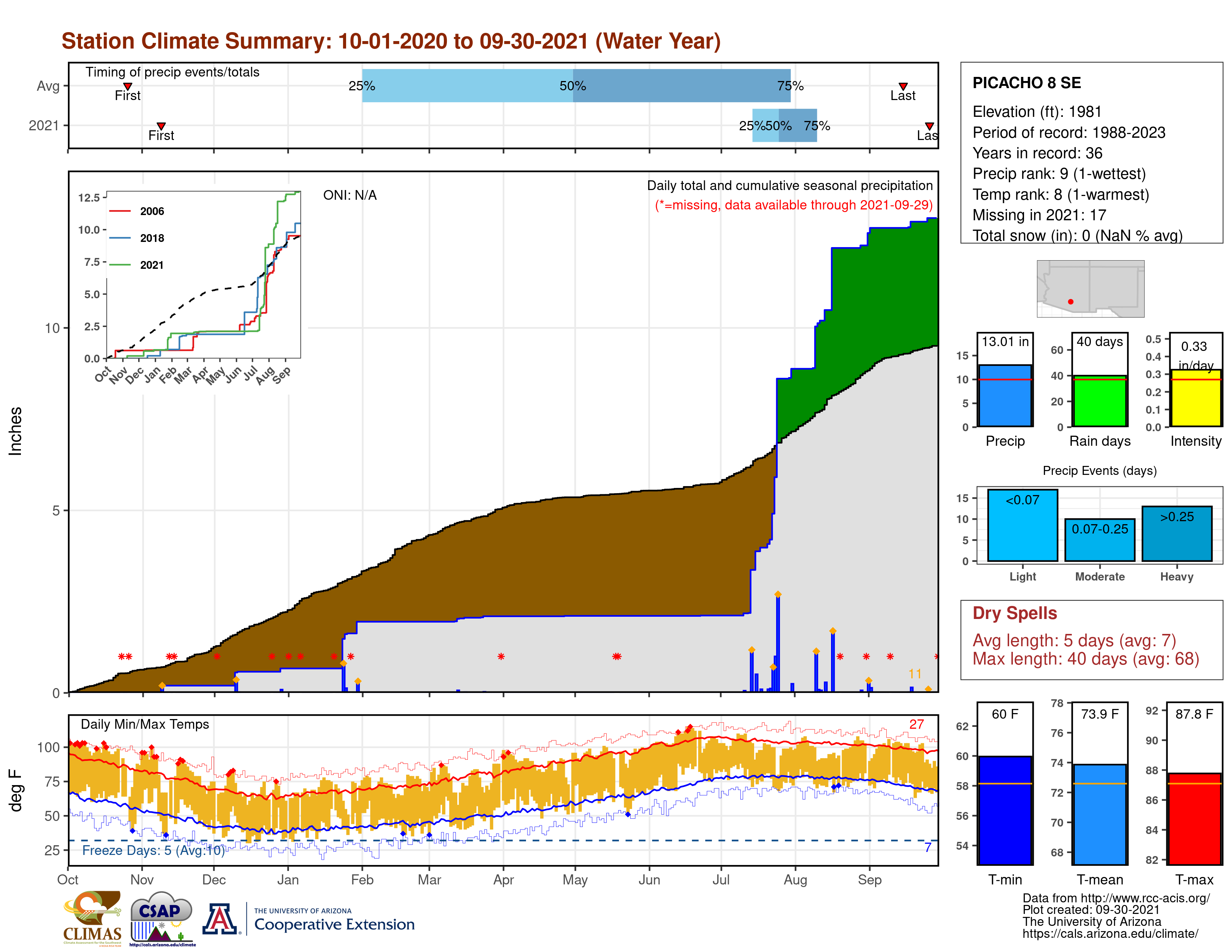
Task: Click the '13.01 in' precip value
Action: (x=1005, y=342)
